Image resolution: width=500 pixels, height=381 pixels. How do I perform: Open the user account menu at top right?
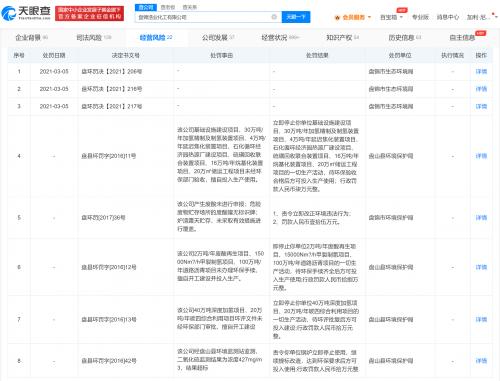pyautogui.click(x=481, y=17)
